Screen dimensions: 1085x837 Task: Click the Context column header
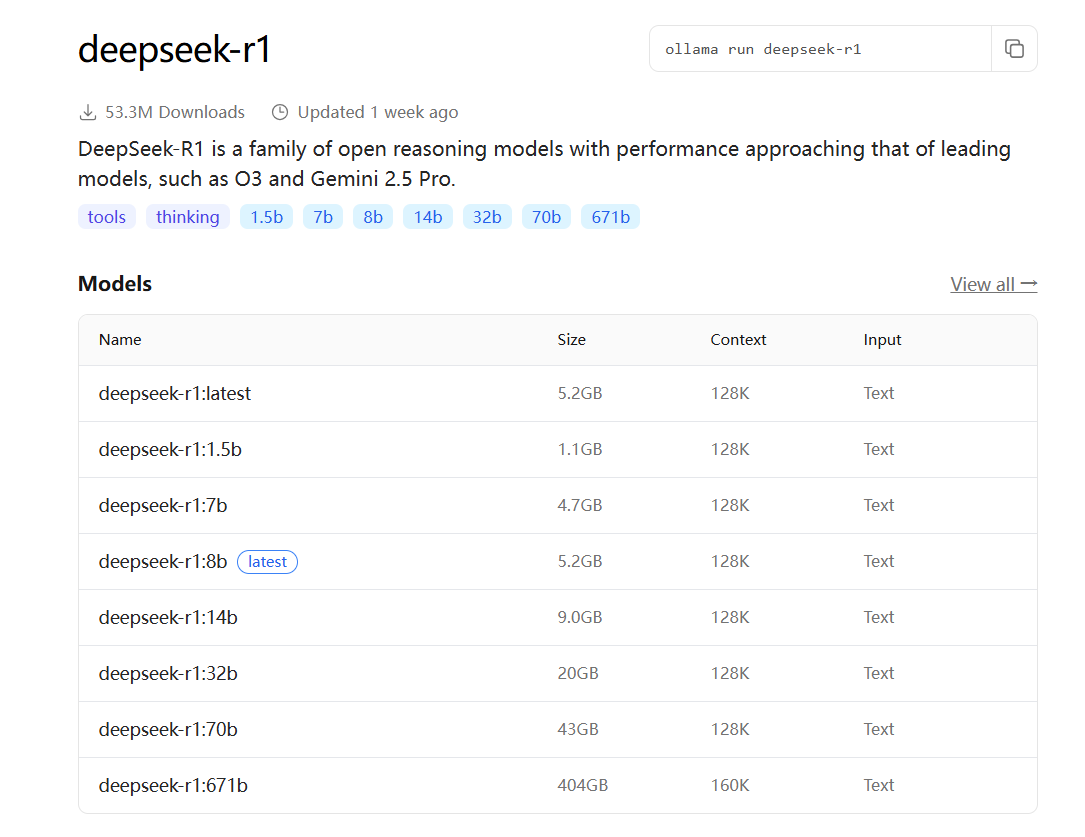pos(738,340)
